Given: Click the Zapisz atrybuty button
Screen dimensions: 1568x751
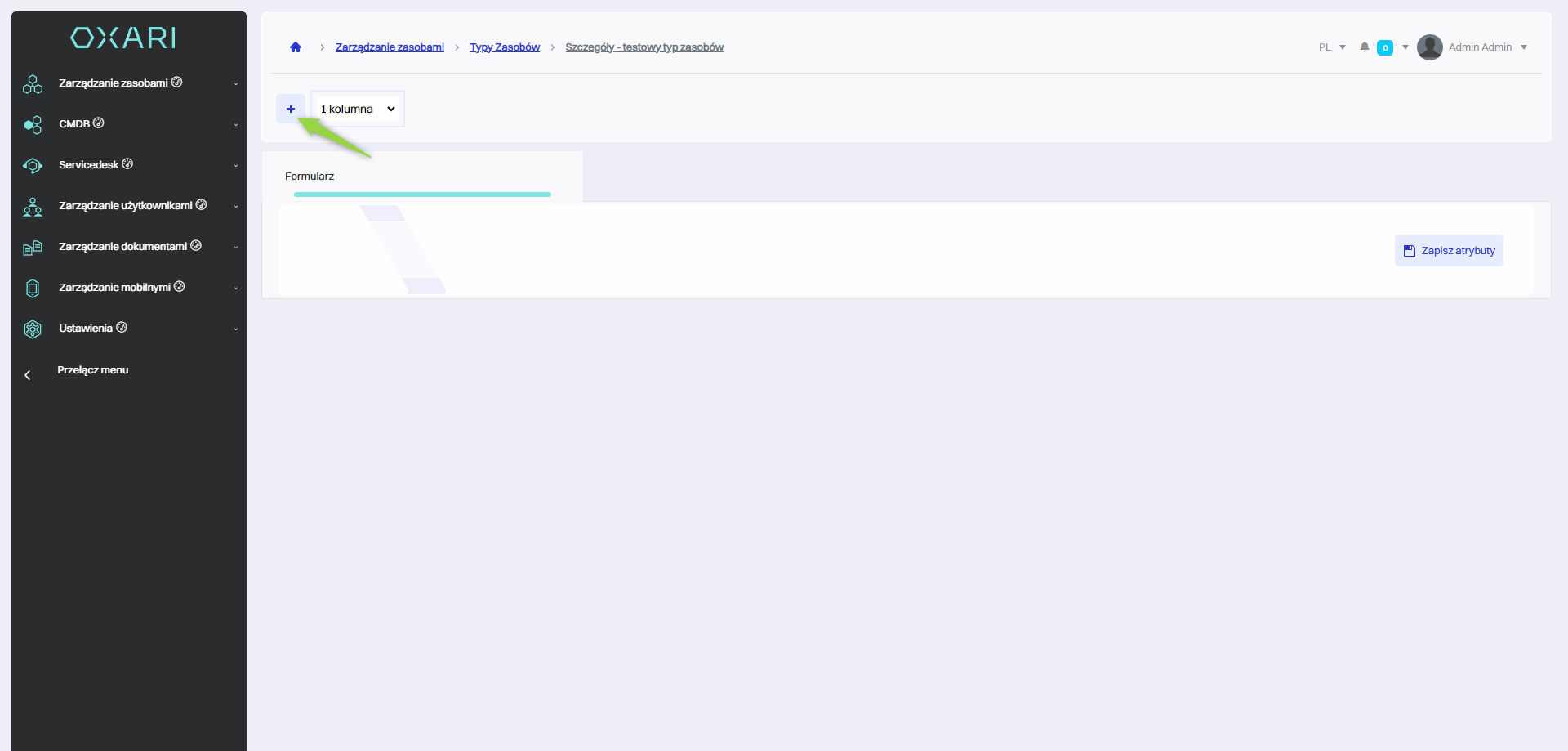Looking at the screenshot, I should coord(1449,251).
